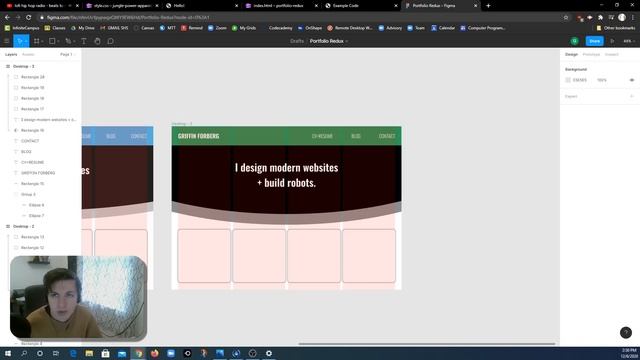640x360 pixels.
Task: Select the Desktop - 3 frame layer
Action: 24,66
